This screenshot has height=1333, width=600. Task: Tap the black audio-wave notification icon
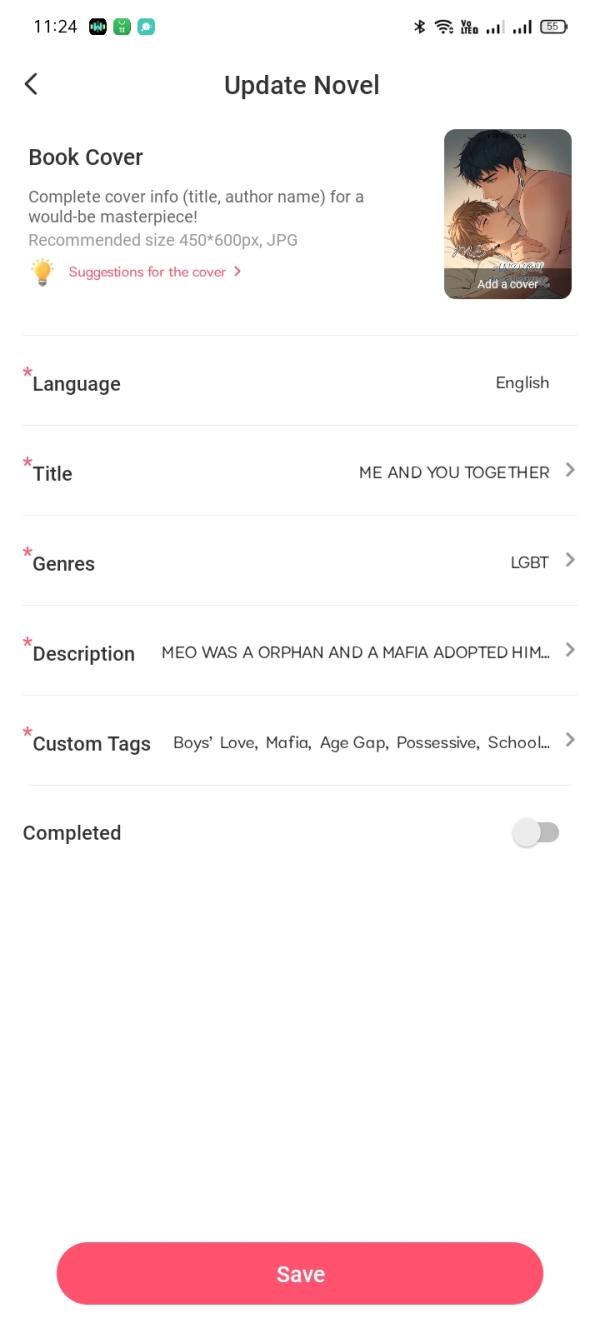(x=98, y=27)
